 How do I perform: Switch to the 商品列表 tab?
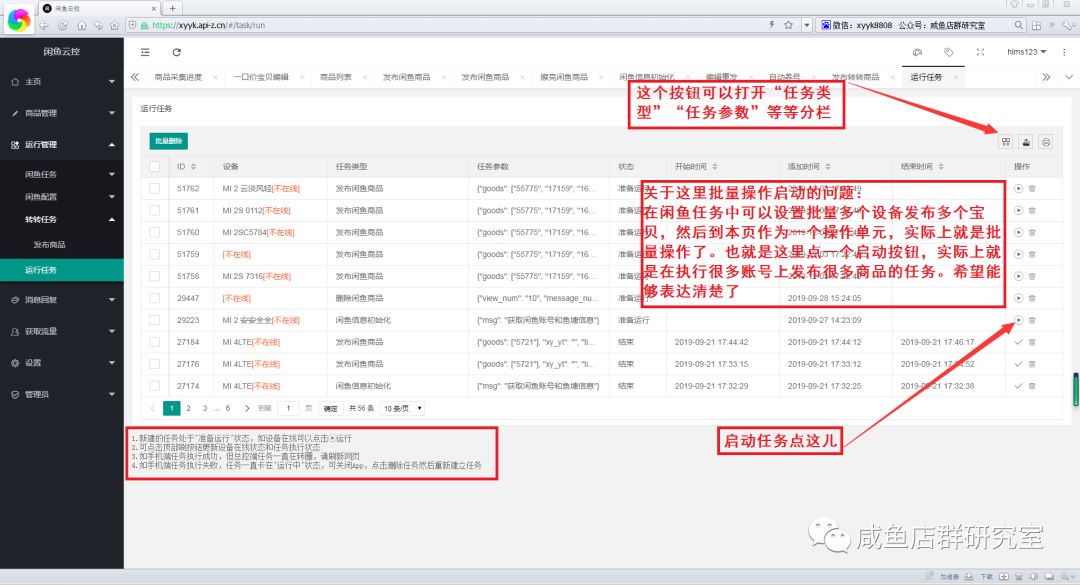pyautogui.click(x=335, y=77)
